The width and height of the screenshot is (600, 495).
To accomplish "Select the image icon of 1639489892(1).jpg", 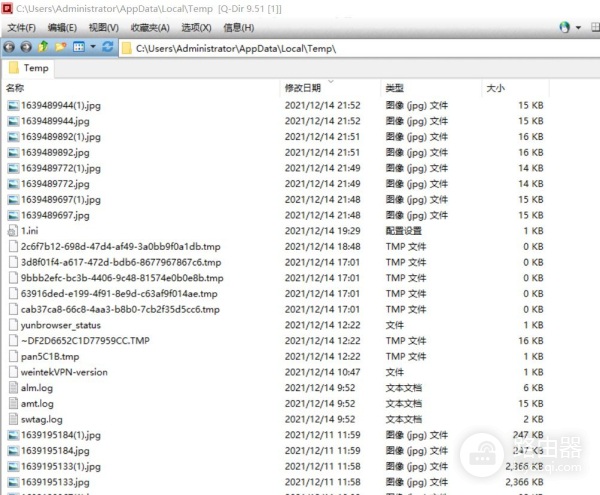I will pyautogui.click(x=13, y=137).
